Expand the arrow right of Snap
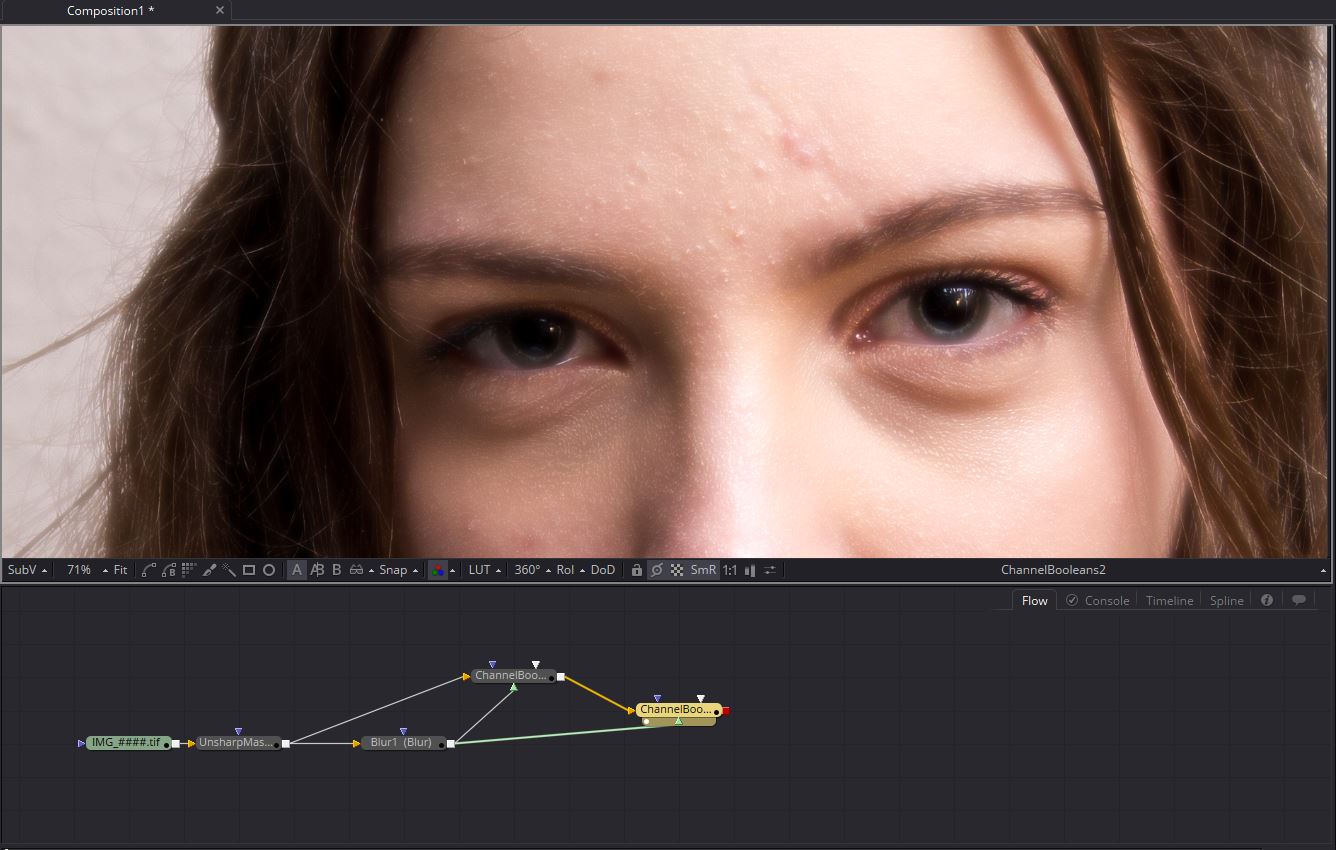Image resolution: width=1336 pixels, height=850 pixels. [416, 571]
